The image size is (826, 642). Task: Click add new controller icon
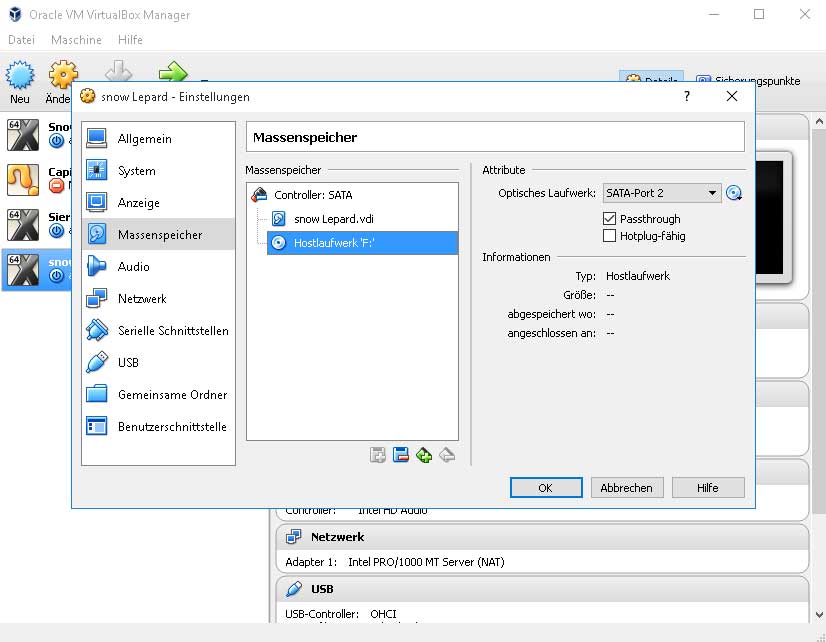(x=378, y=455)
